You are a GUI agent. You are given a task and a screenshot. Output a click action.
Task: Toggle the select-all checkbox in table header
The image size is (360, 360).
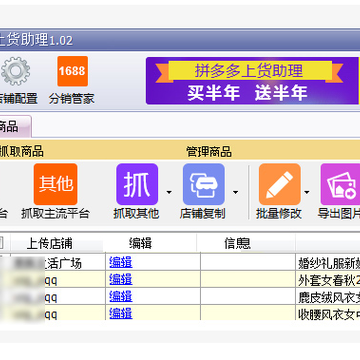coord(1,244)
